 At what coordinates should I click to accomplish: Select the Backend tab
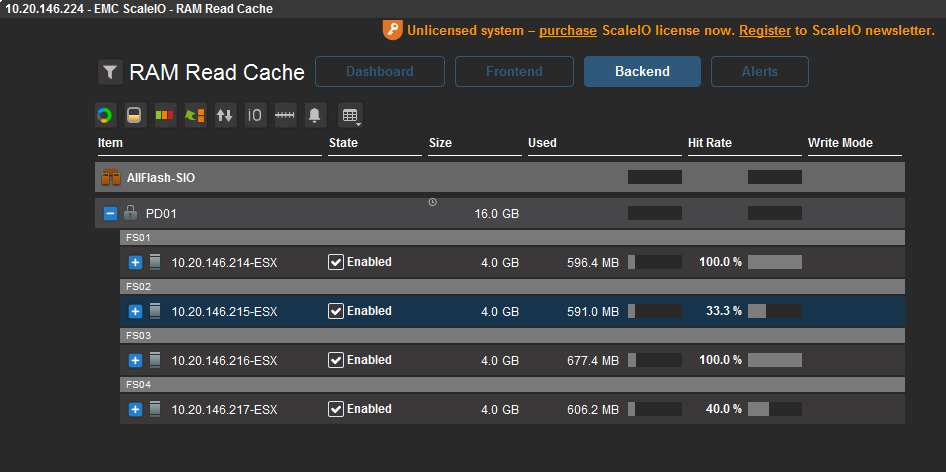[x=643, y=71]
